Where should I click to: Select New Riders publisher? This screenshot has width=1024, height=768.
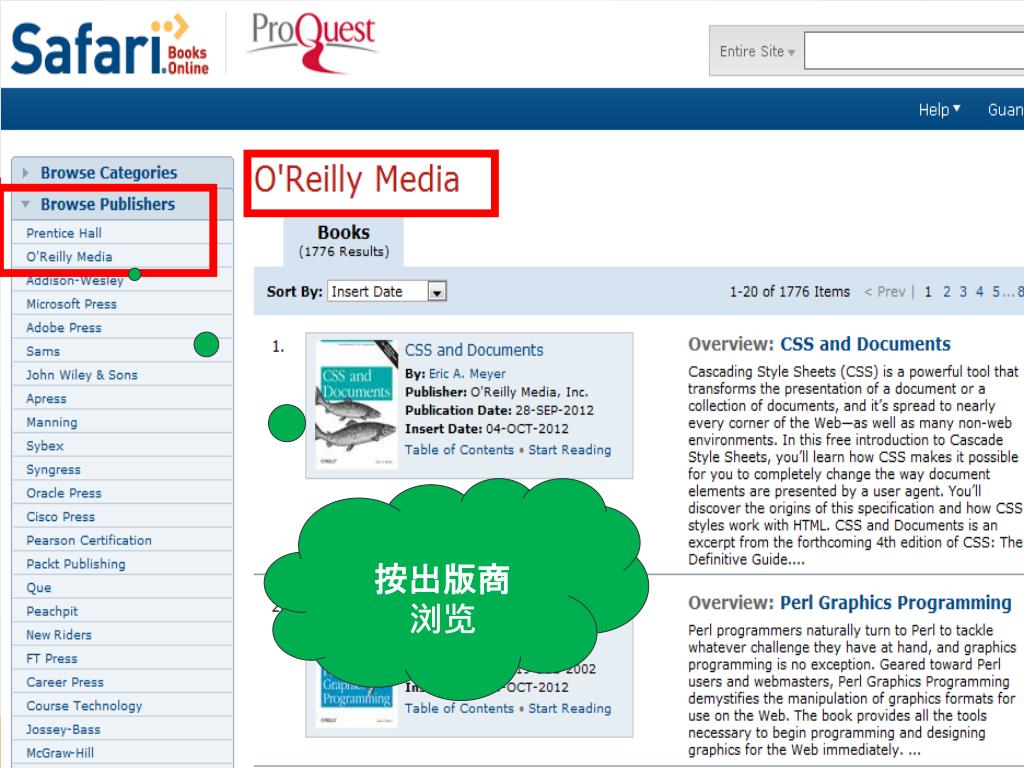59,635
